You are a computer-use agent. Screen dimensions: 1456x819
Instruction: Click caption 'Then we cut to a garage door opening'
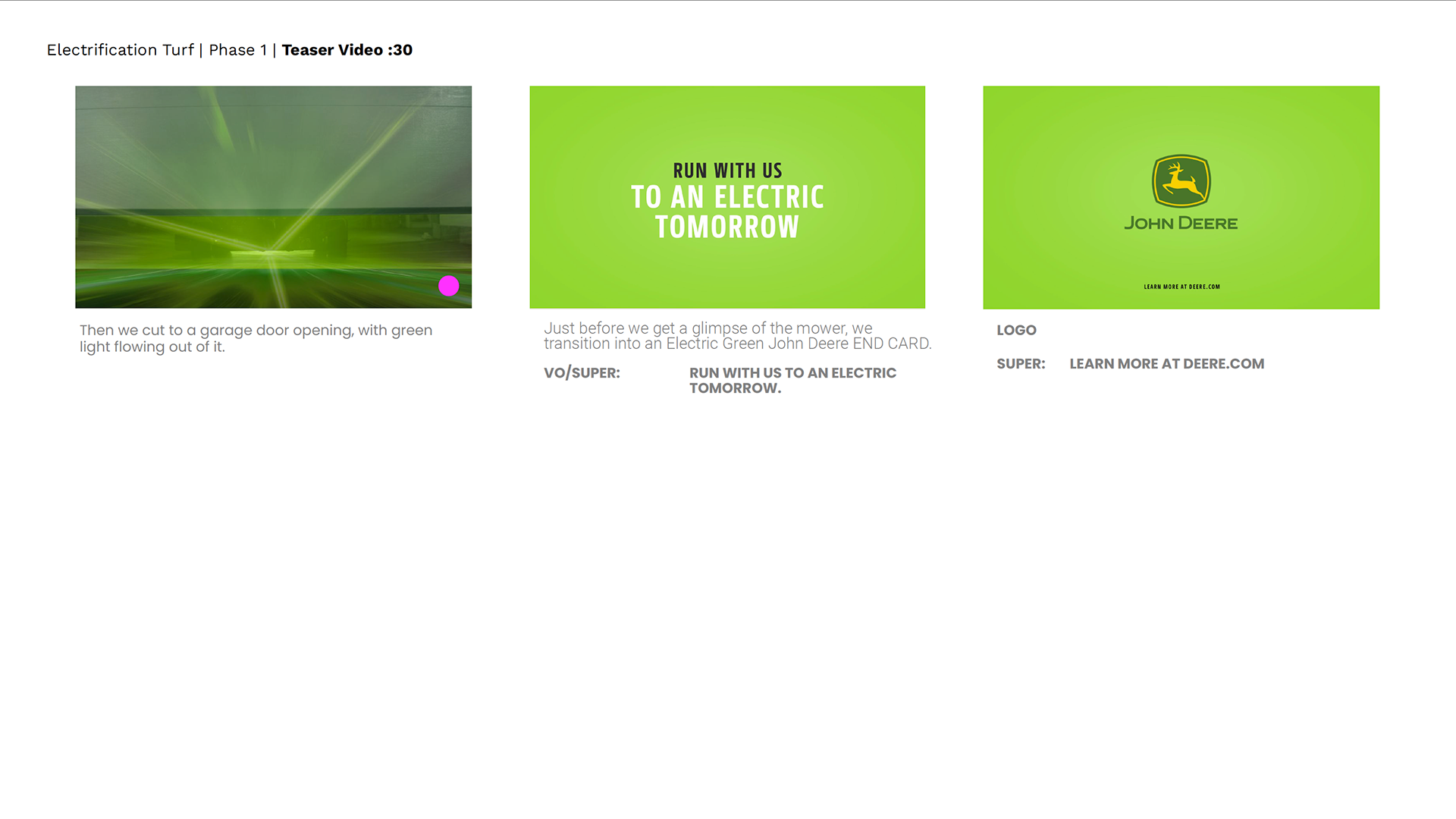click(256, 338)
